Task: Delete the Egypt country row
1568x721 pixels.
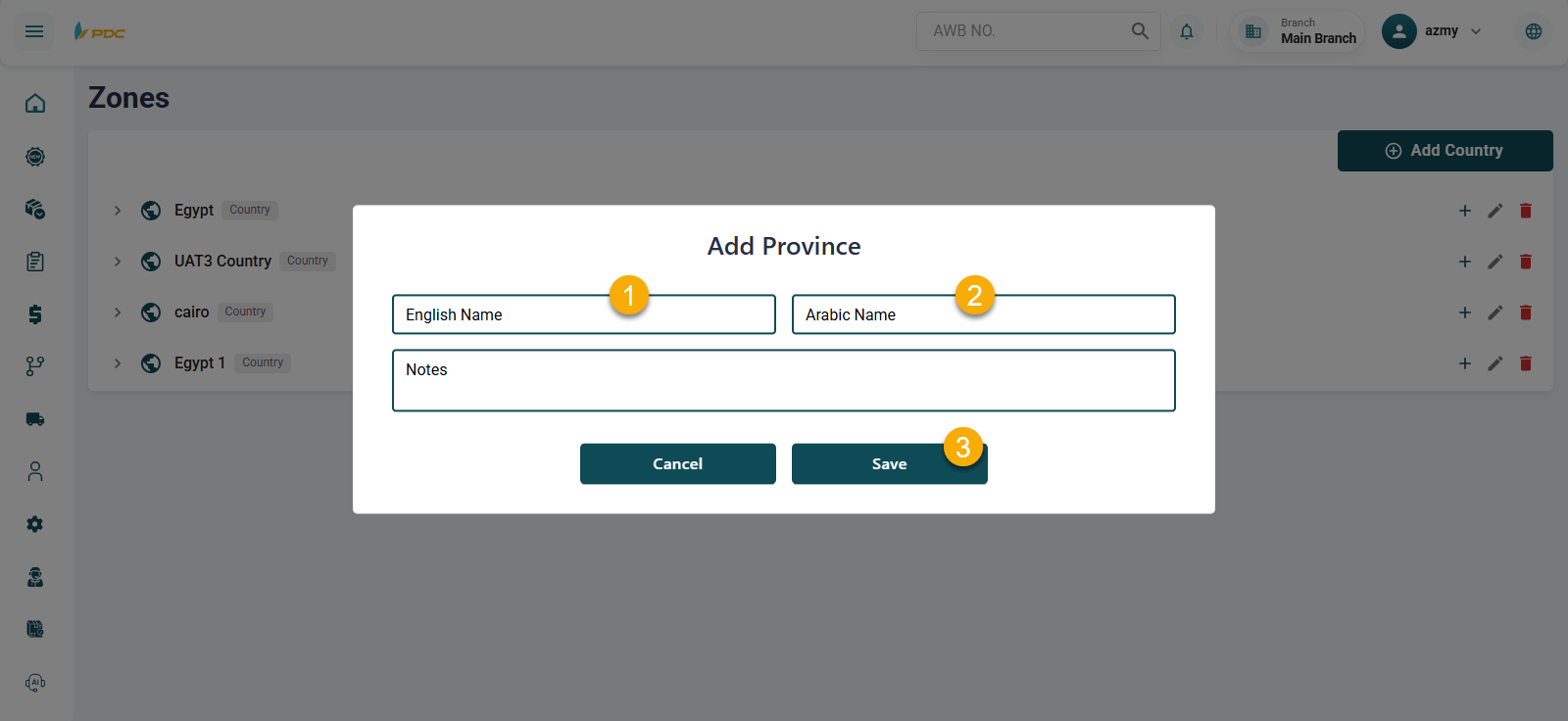Action: coord(1525,211)
